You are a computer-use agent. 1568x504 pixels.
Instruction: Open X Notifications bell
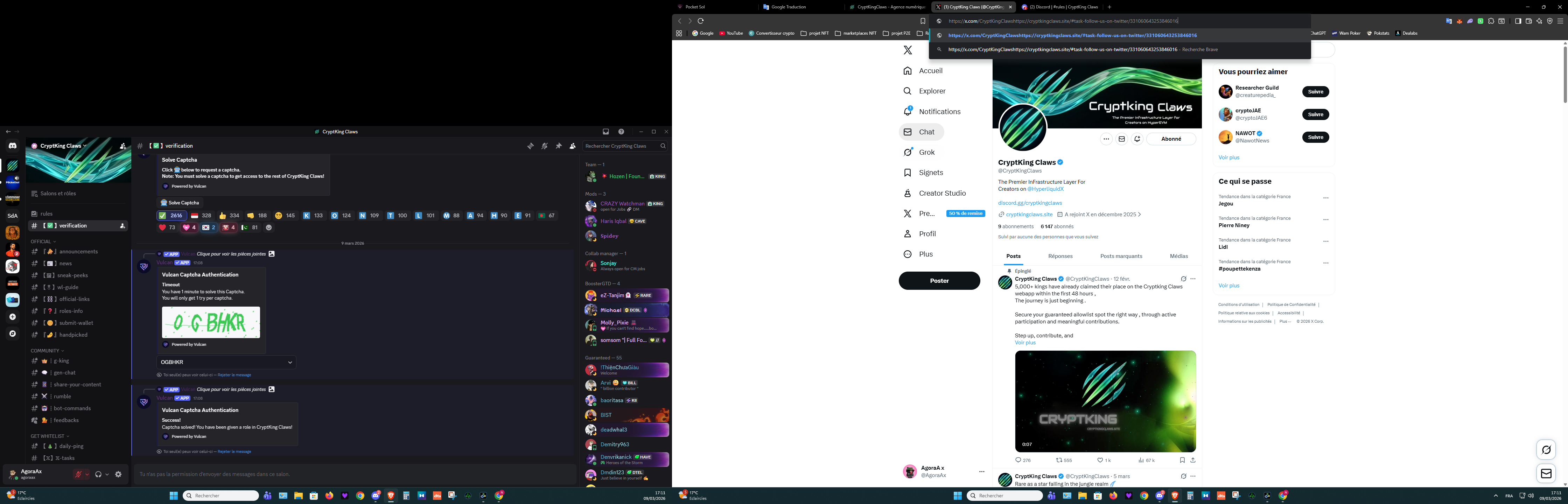(908, 111)
